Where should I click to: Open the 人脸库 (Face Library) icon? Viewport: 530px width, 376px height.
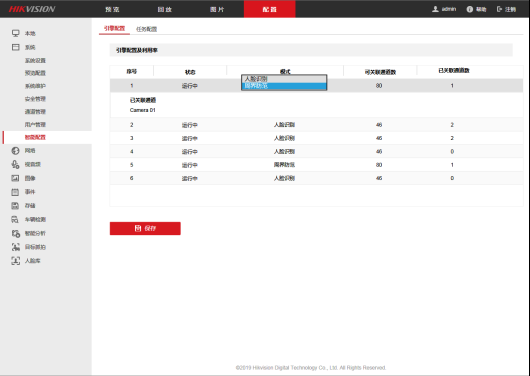tap(16, 261)
